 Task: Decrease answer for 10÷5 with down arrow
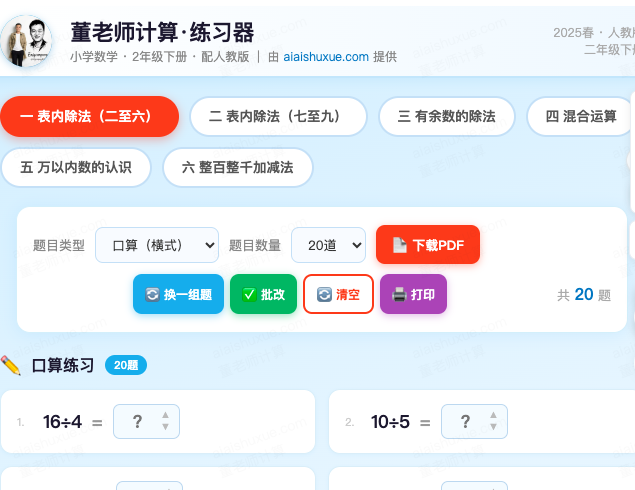click(x=492, y=428)
